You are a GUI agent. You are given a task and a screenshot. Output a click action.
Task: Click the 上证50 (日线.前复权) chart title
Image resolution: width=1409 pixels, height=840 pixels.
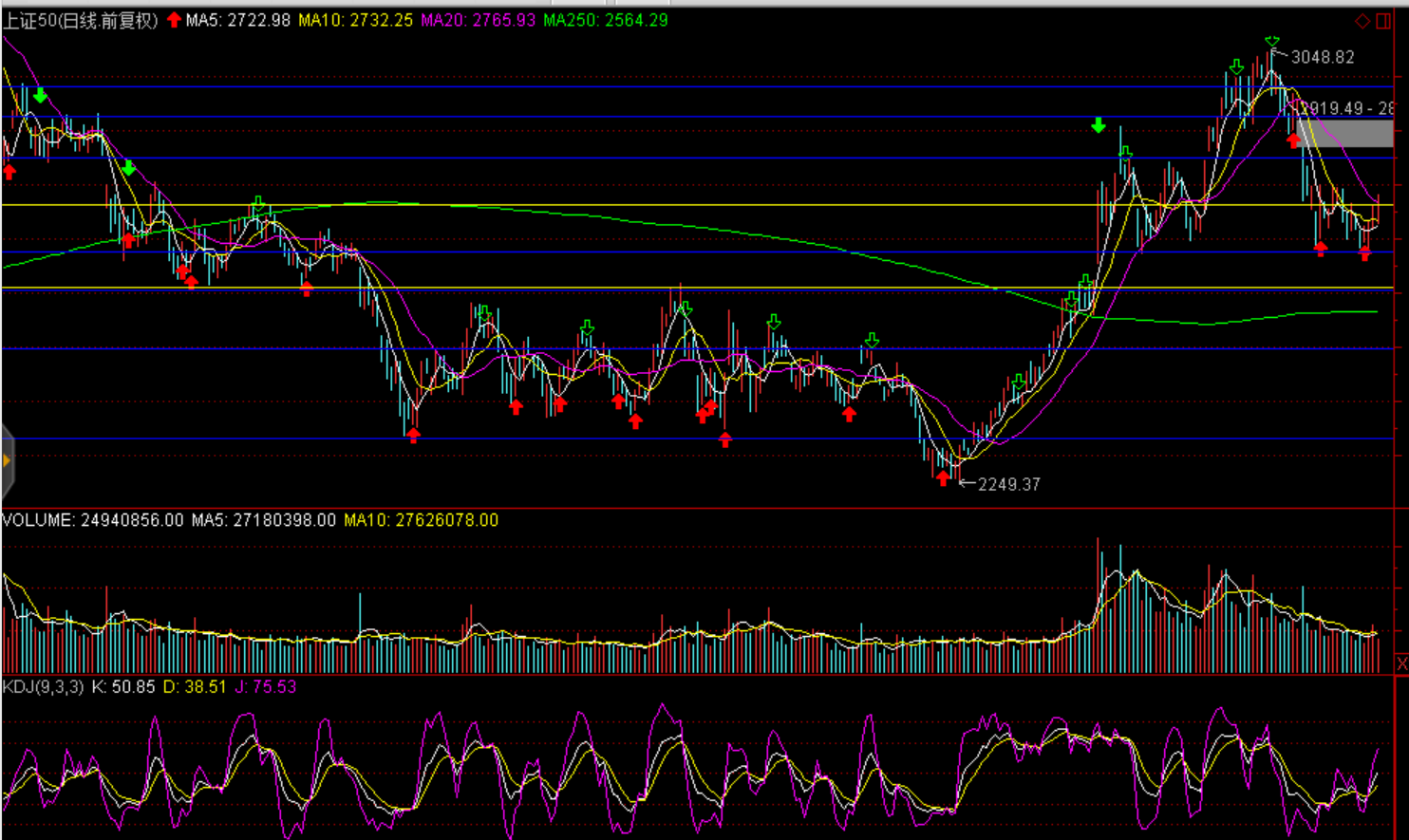[x=81, y=21]
